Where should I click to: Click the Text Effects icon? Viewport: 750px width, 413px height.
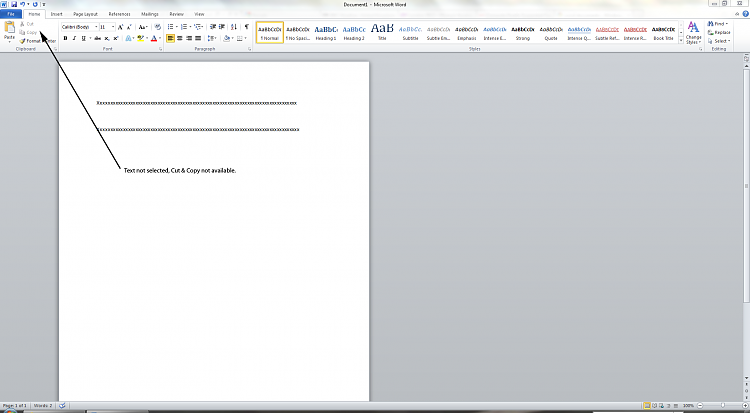coord(129,38)
